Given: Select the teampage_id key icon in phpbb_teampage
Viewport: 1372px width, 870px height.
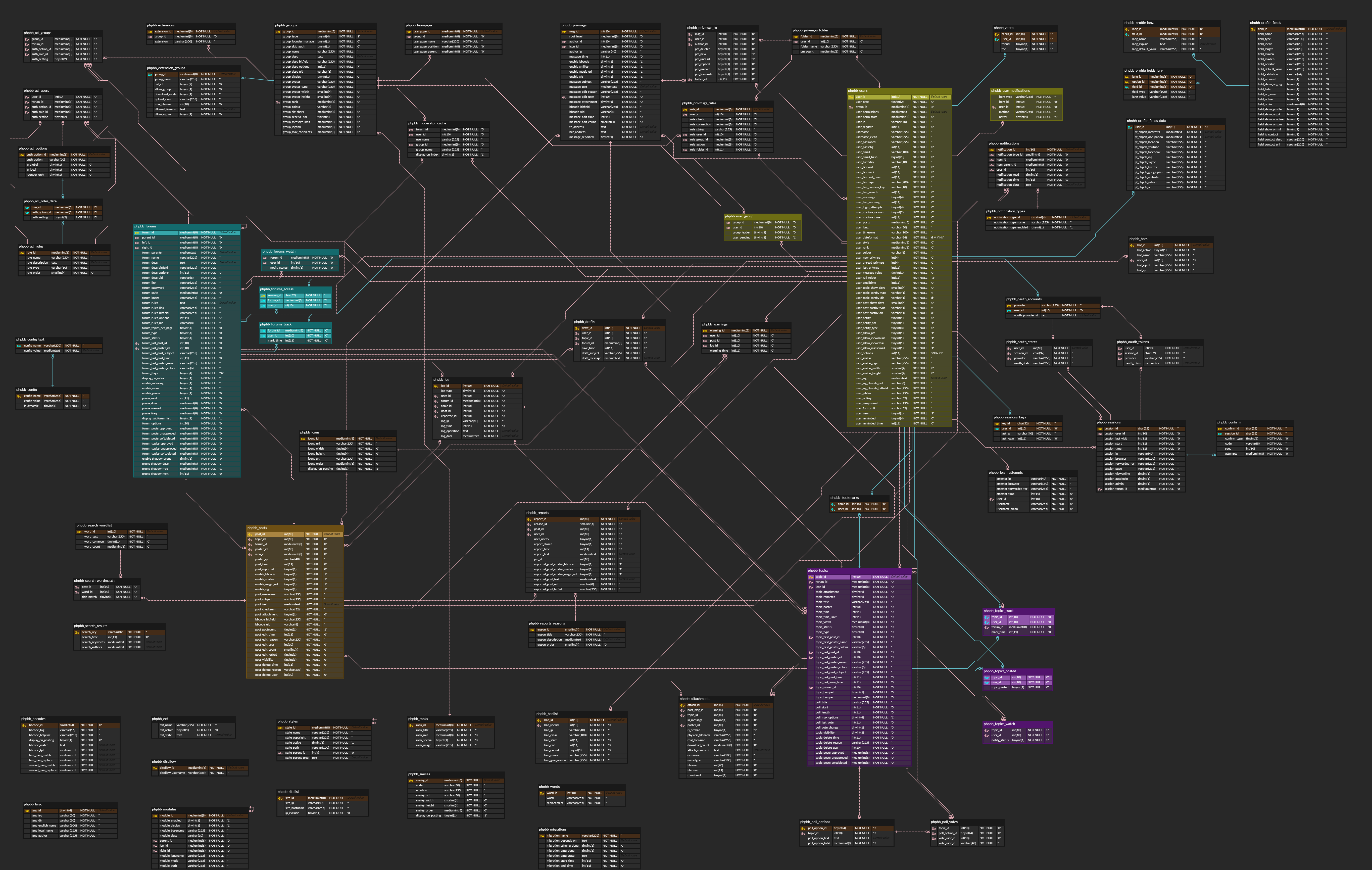Looking at the screenshot, I should [409, 31].
